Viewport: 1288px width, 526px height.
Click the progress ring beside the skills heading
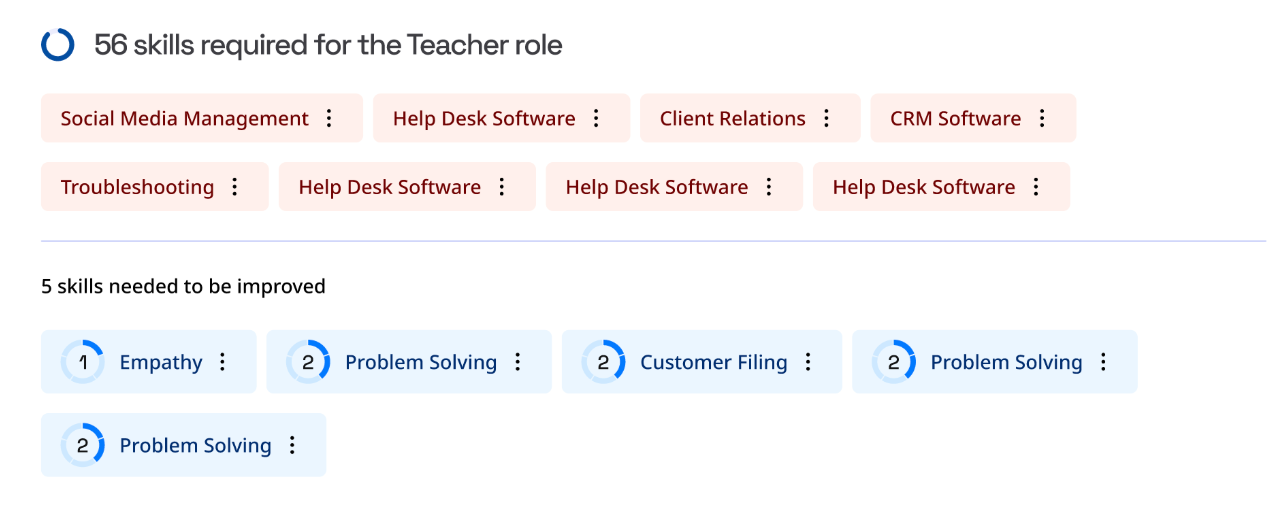tap(58, 45)
